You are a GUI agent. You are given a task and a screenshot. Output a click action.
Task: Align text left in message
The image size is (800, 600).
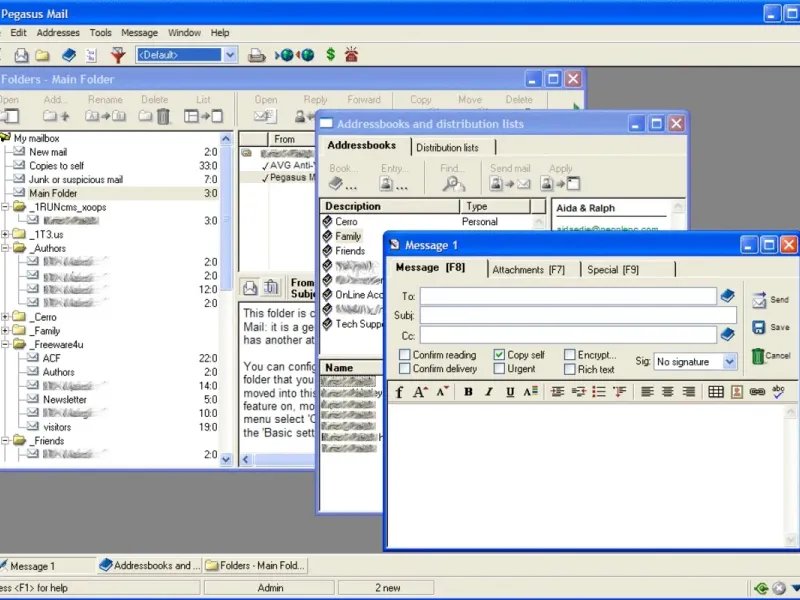click(647, 392)
